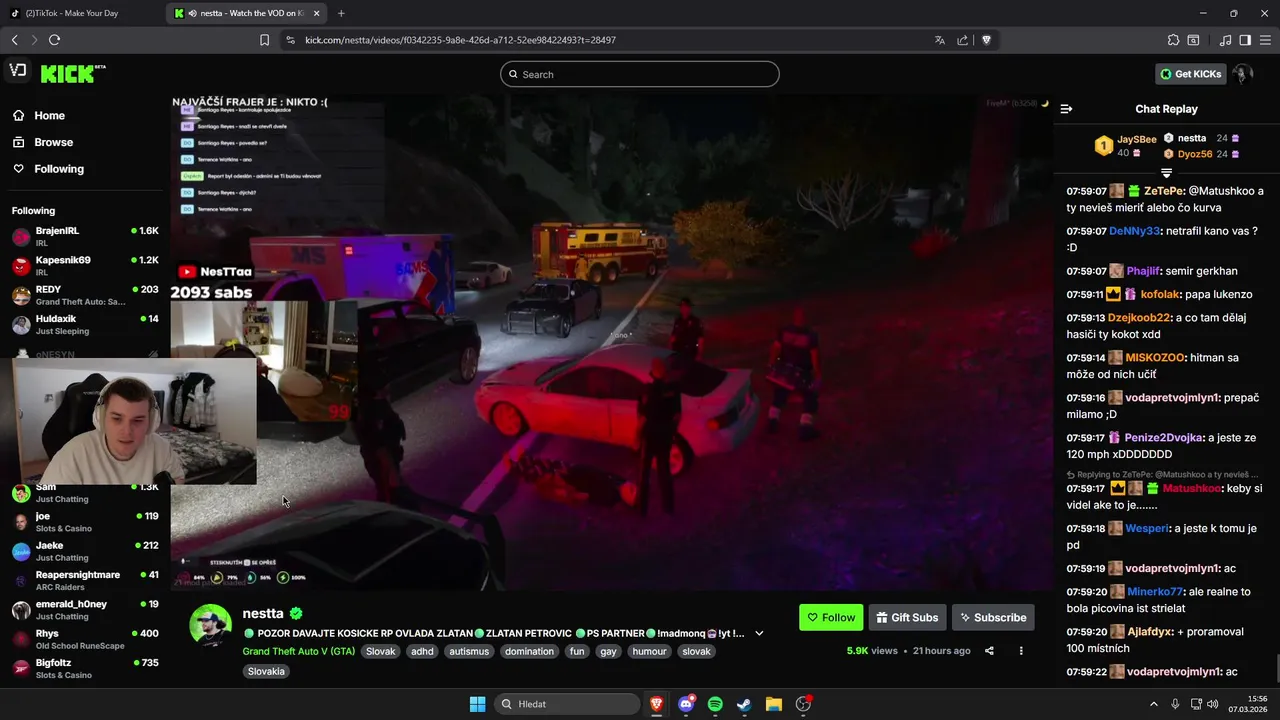Viewport: 1280px width, 720px height.
Task: Expand the chat leaderboard chevron
Action: pyautogui.click(x=1166, y=173)
